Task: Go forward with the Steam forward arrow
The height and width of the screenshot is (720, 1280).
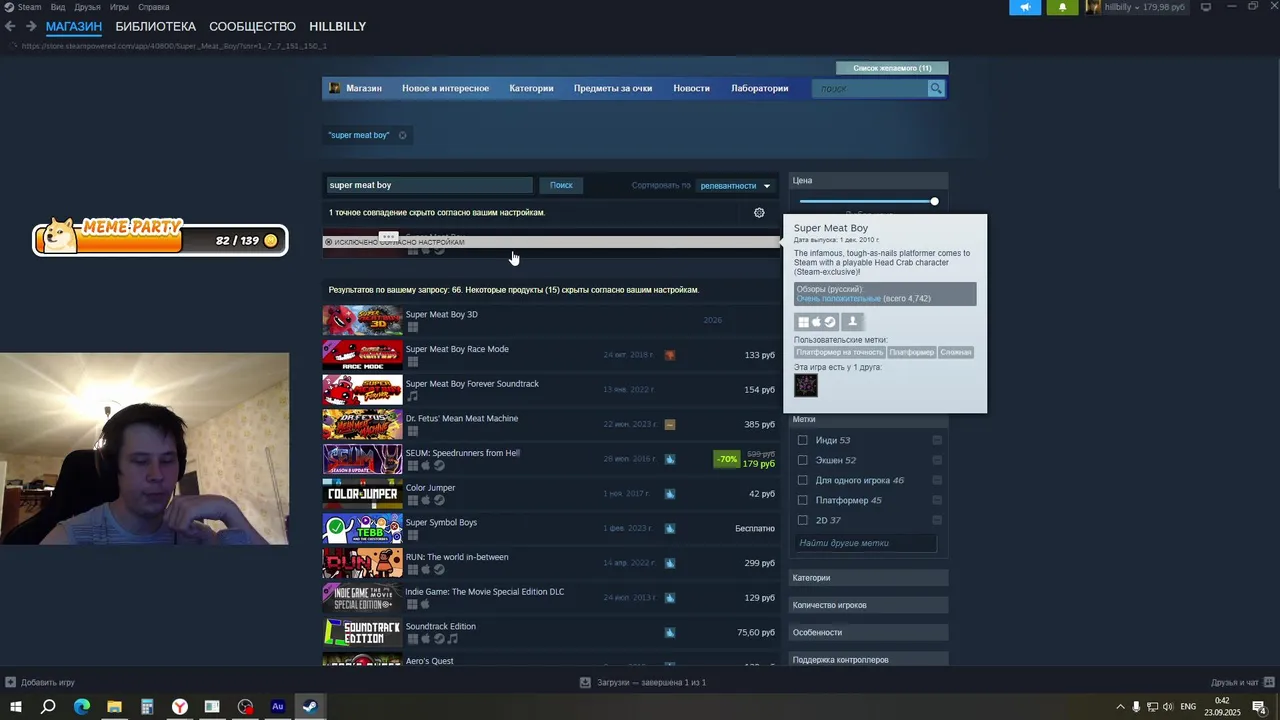Action: click(31, 27)
